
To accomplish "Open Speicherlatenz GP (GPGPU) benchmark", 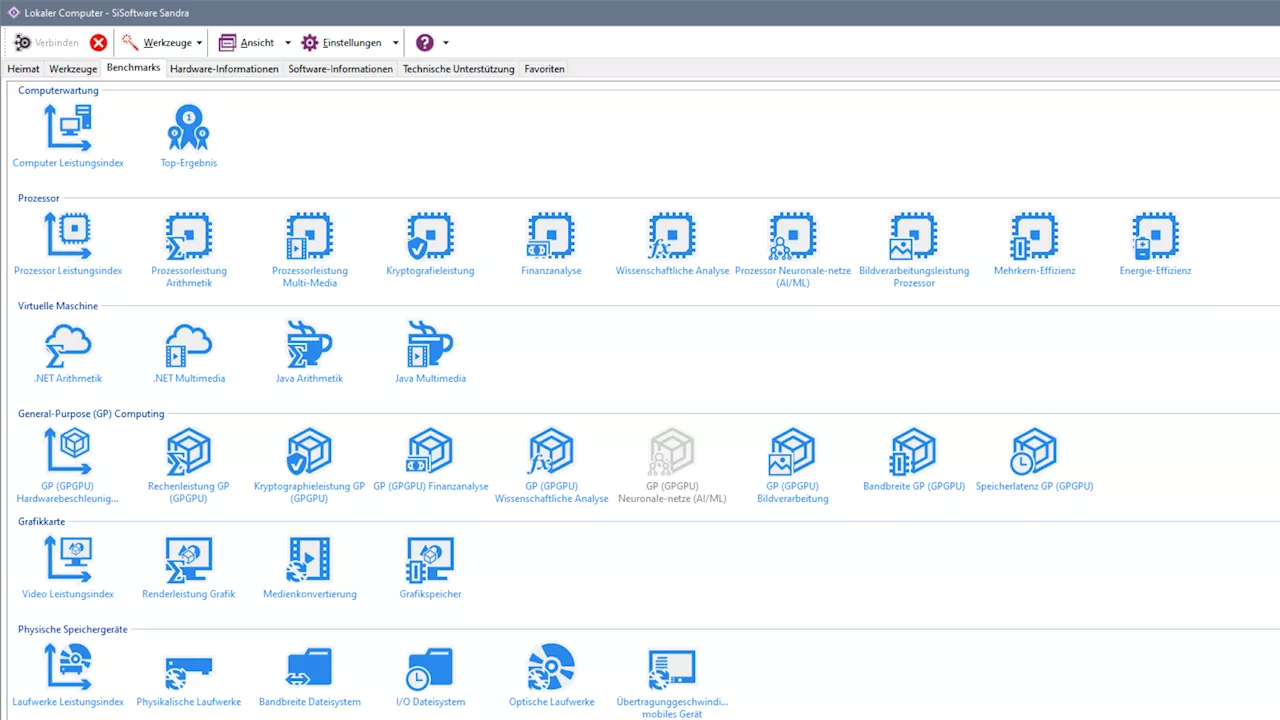I will [x=1035, y=460].
